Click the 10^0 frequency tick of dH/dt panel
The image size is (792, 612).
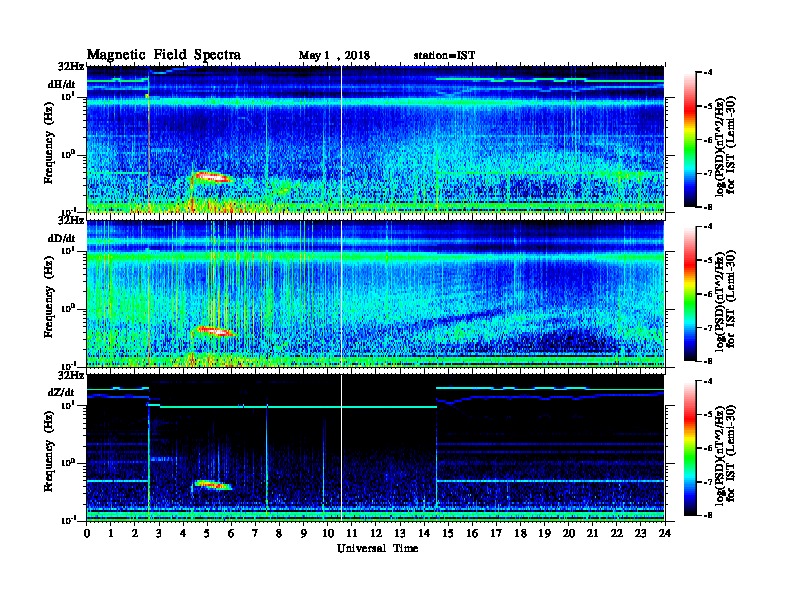tap(68, 154)
